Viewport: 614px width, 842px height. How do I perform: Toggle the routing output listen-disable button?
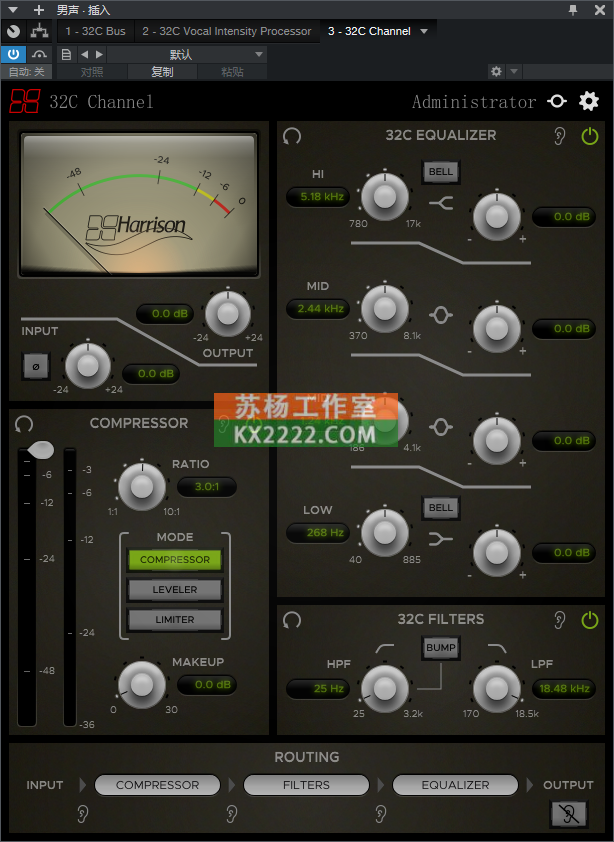(569, 814)
